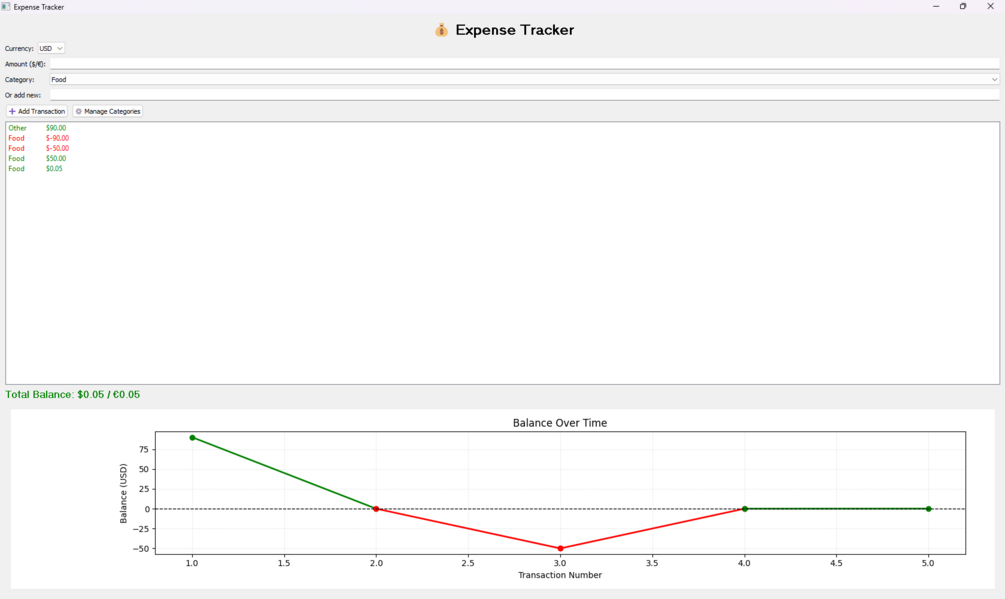Image resolution: width=1005 pixels, height=599 pixels.
Task: Click the Total Balance label
Action: pyautogui.click(x=72, y=395)
